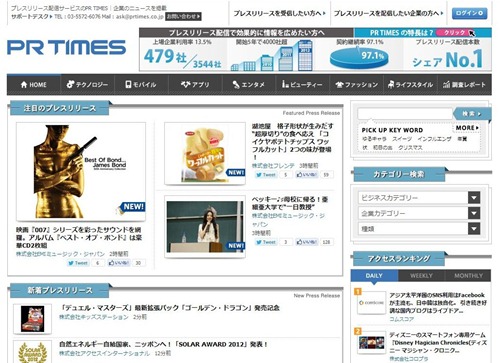The width and height of the screenshot is (500, 363).
Task: Expand the ビジネスカテゴリー dropdown
Action: point(474,198)
